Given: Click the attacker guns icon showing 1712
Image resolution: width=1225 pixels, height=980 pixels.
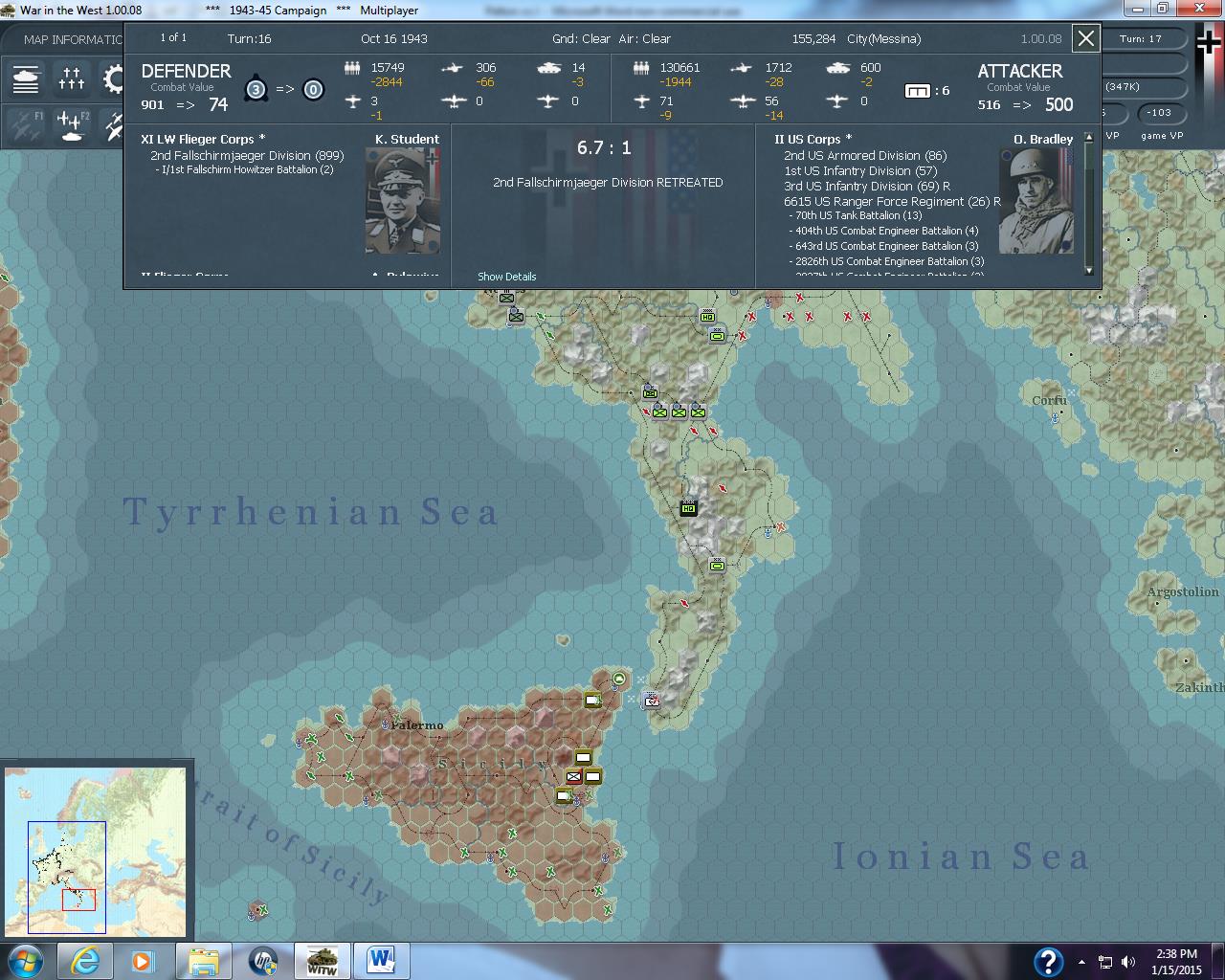Looking at the screenshot, I should pyautogui.click(x=741, y=68).
